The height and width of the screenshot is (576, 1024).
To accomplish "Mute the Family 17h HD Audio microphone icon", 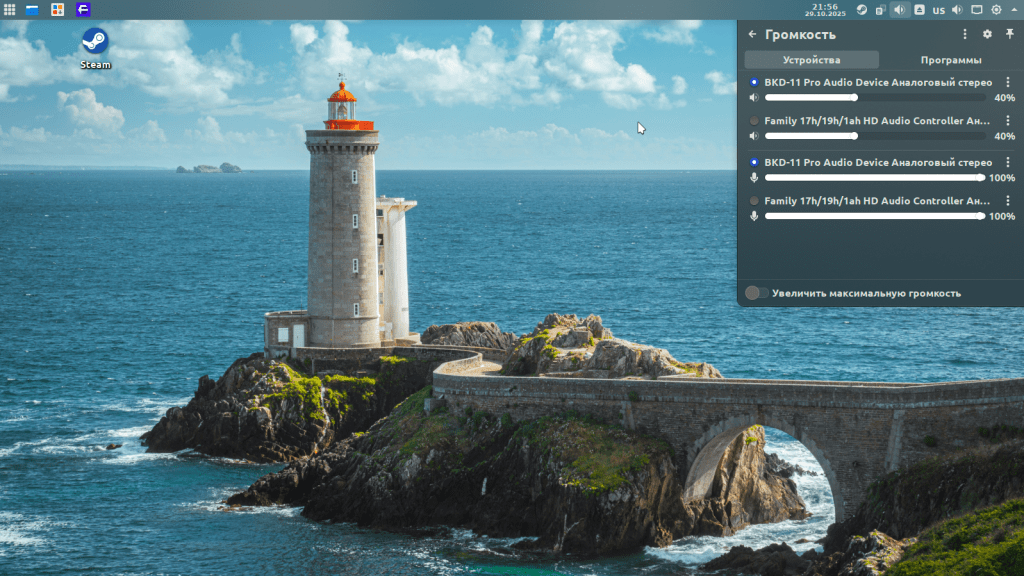I will click(754, 216).
